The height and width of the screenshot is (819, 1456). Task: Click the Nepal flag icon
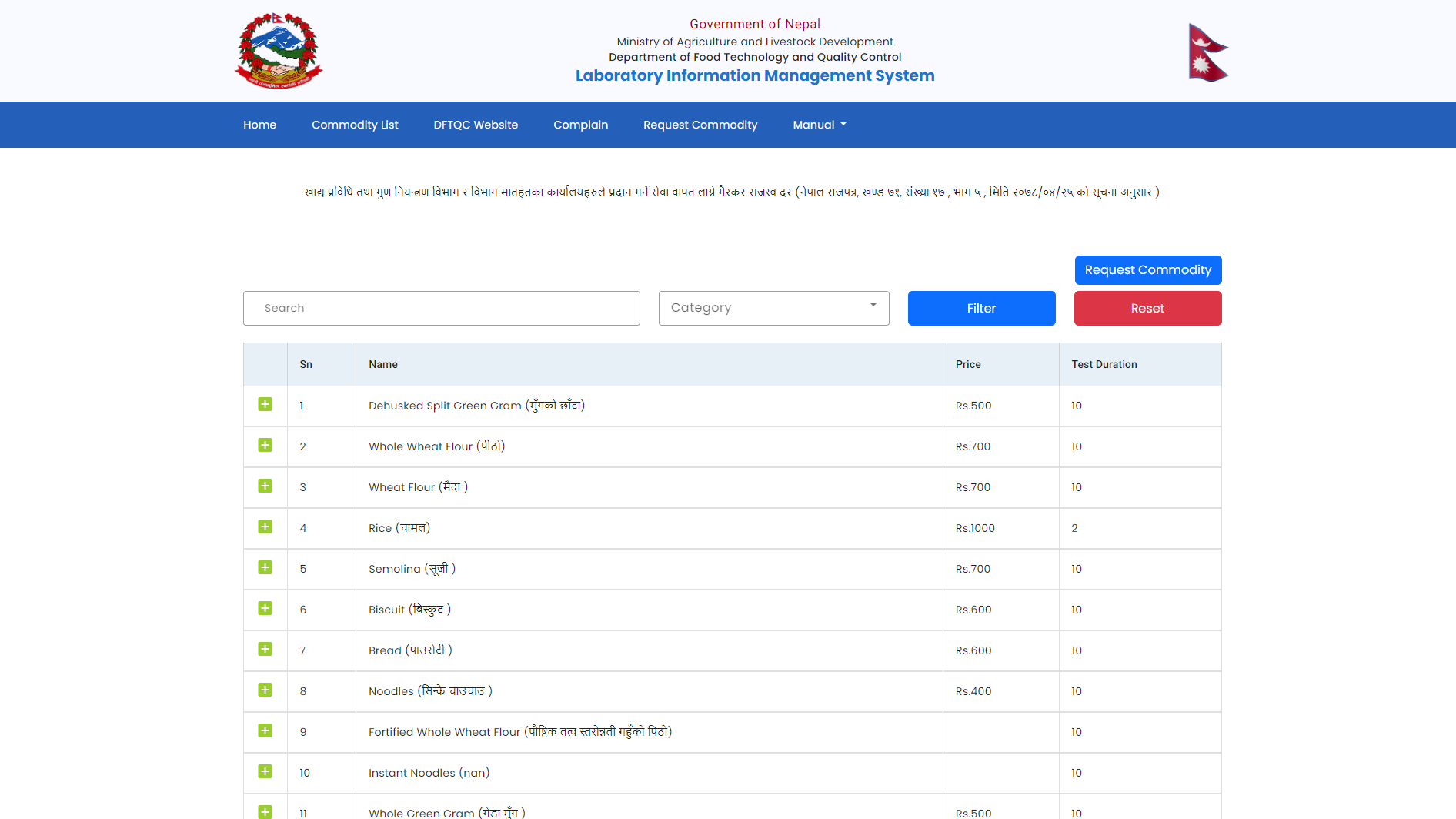1207,52
